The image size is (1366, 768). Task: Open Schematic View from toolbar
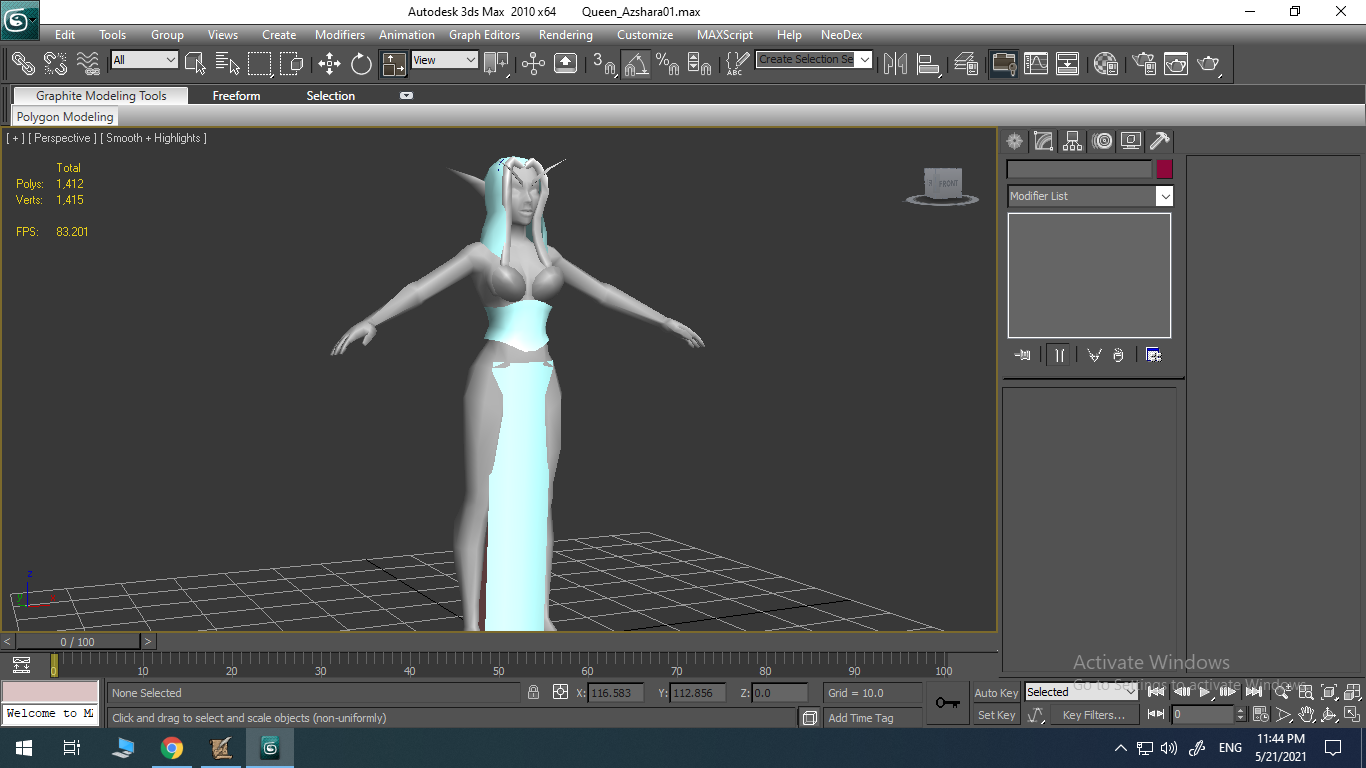click(x=1067, y=63)
